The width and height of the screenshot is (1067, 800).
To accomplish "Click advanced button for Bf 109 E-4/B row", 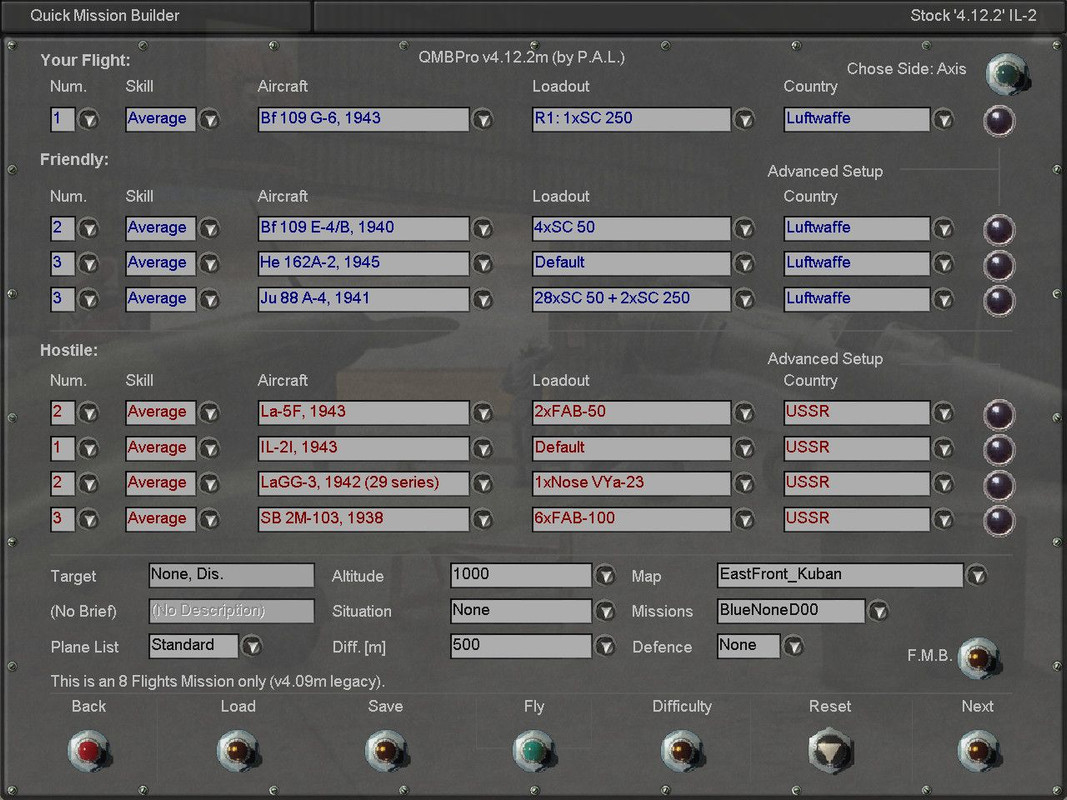I will [999, 230].
